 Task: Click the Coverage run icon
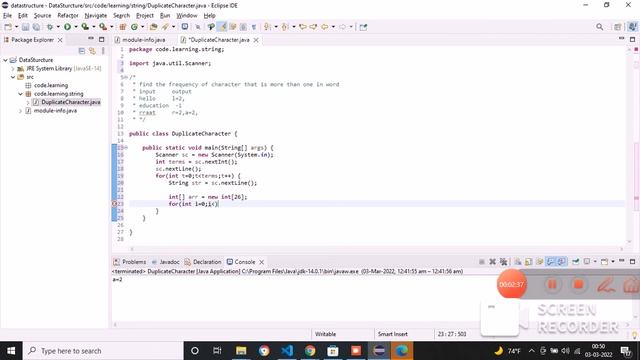(x=85, y=27)
